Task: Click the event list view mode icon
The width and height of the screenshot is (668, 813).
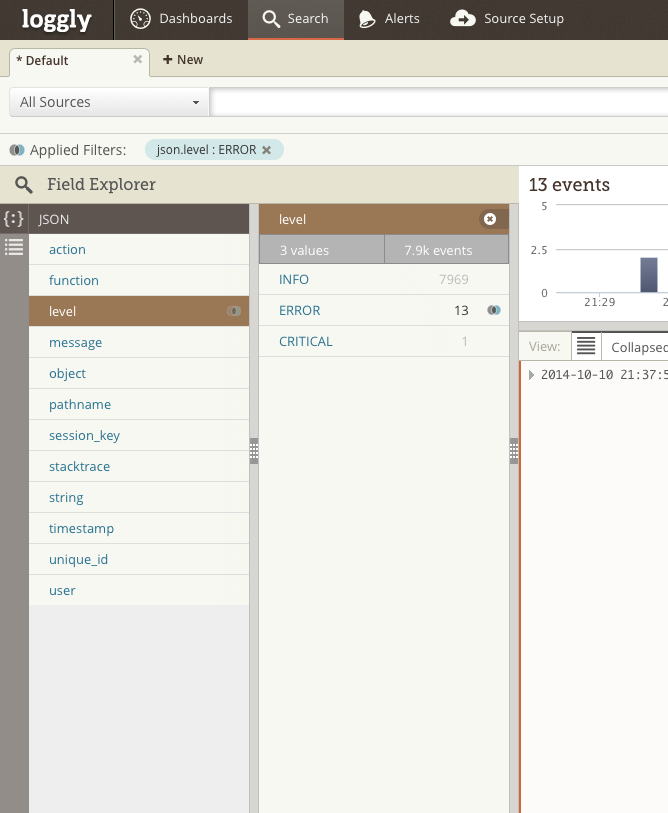Action: (586, 346)
